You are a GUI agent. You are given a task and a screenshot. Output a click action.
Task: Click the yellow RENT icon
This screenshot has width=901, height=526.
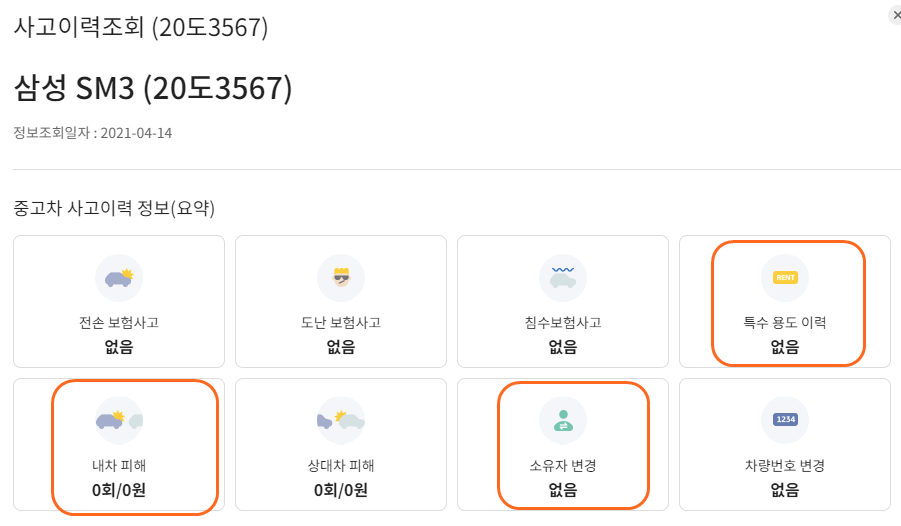pyautogui.click(x=785, y=278)
